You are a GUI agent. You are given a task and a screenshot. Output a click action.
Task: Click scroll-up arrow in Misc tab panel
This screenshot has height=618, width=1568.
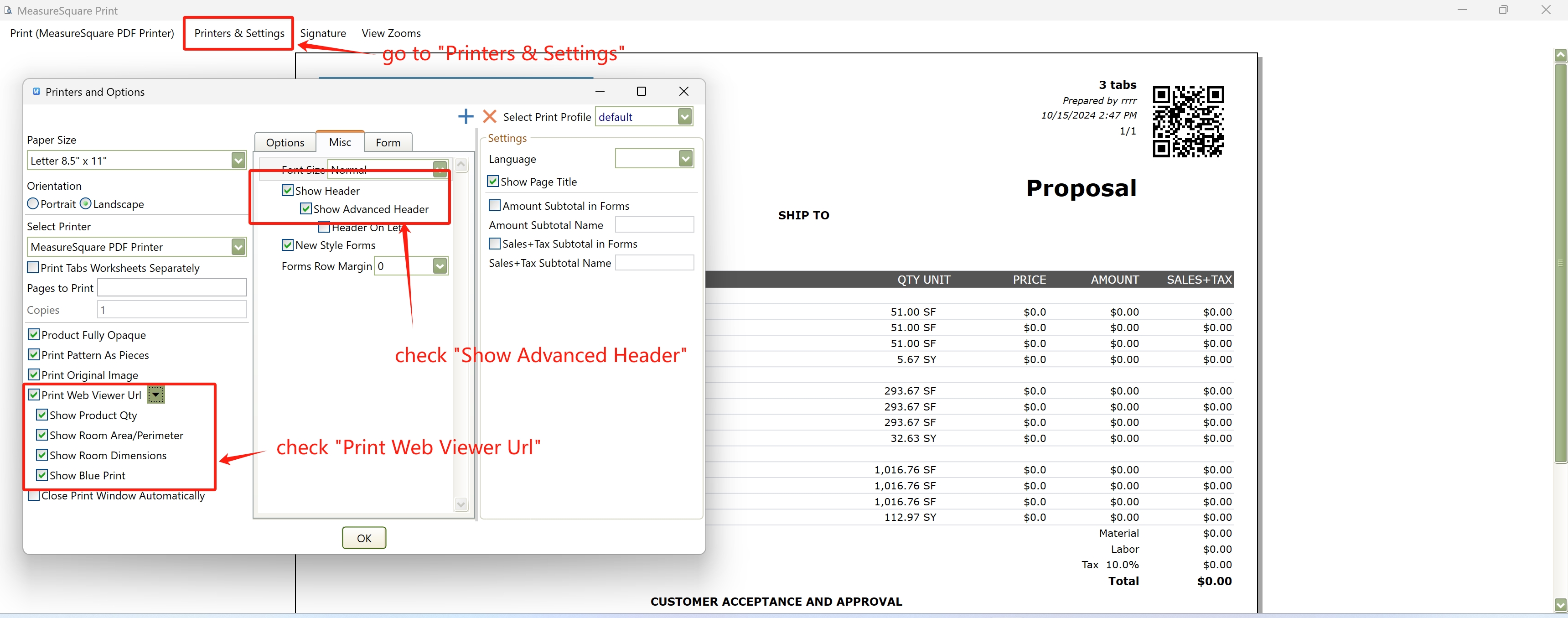(x=461, y=165)
